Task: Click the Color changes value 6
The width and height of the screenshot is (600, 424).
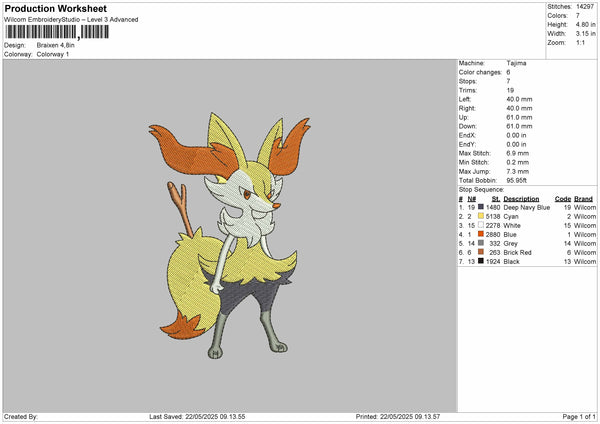Action: click(x=509, y=72)
